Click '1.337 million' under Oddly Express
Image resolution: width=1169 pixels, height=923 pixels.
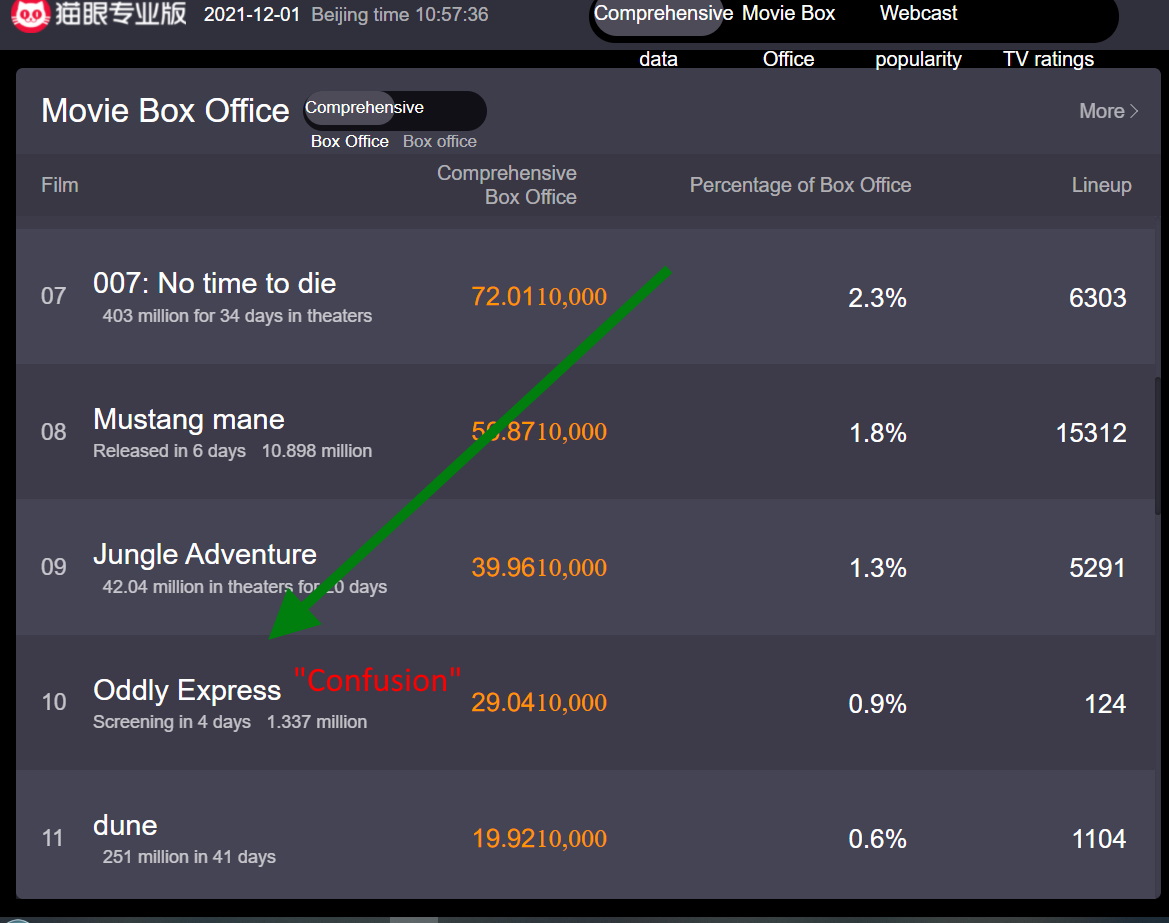[x=317, y=722]
